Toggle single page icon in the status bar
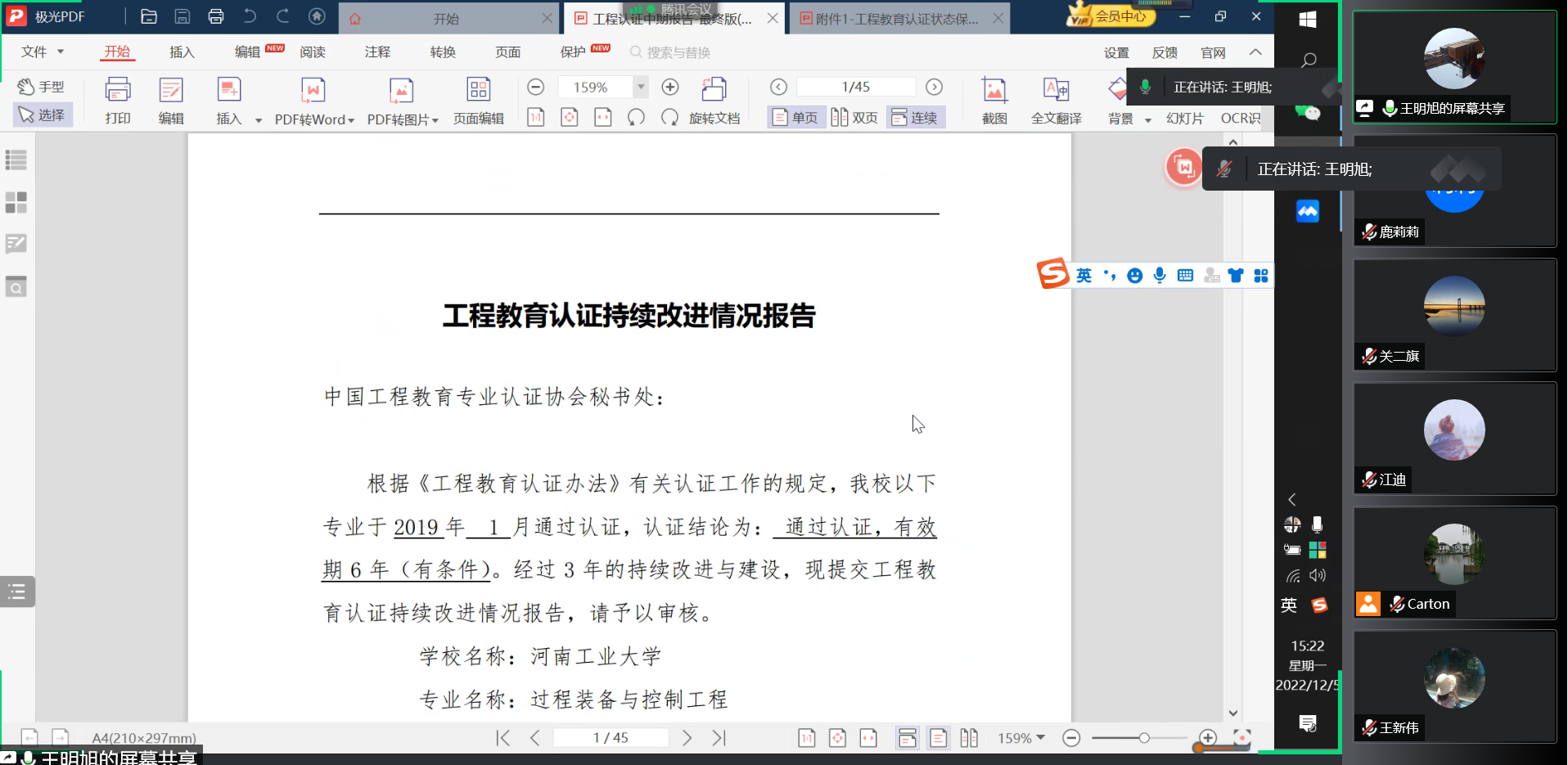Screen dimensions: 1568x765 coord(939,738)
